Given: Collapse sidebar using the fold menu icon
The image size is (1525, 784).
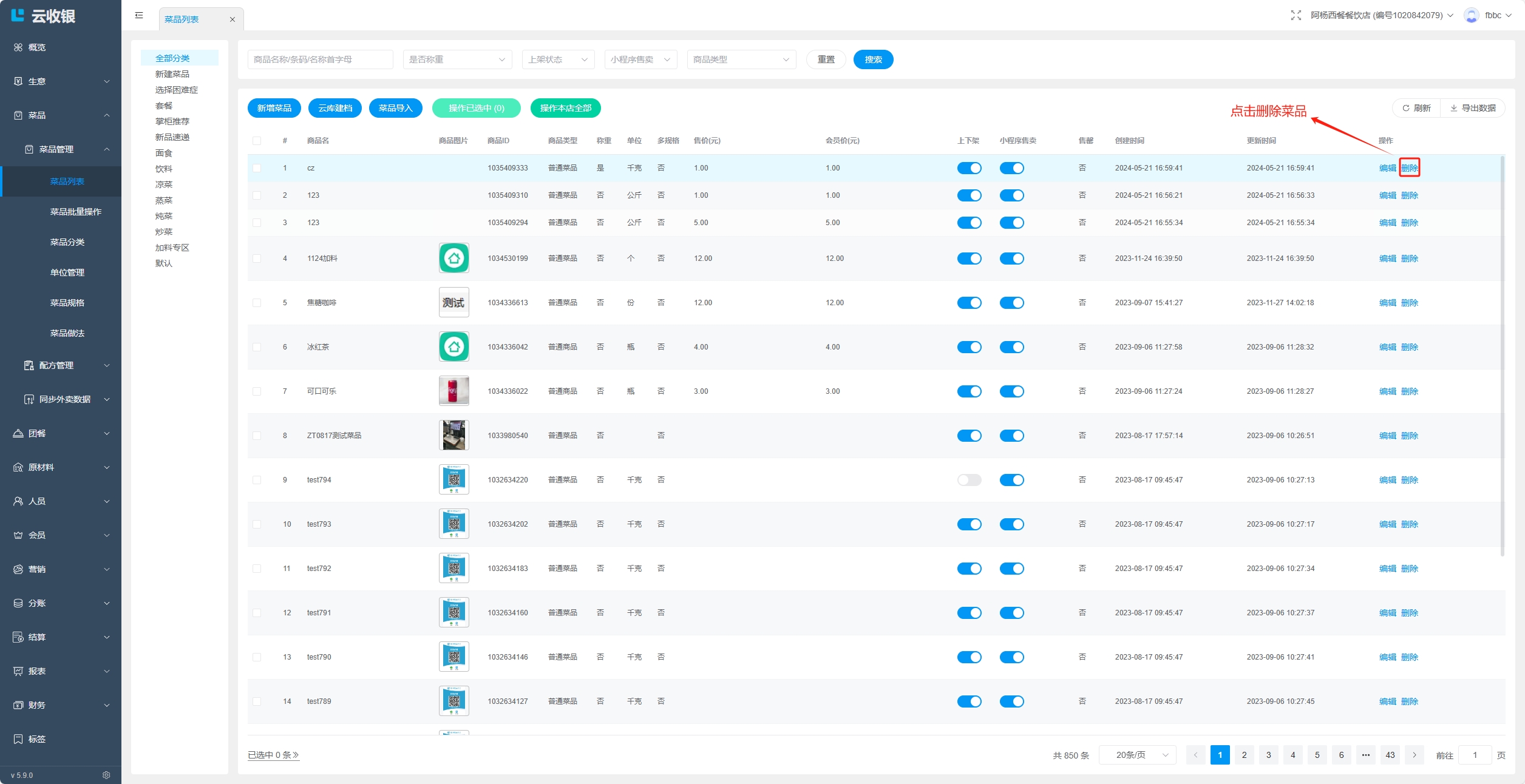Looking at the screenshot, I should point(139,15).
